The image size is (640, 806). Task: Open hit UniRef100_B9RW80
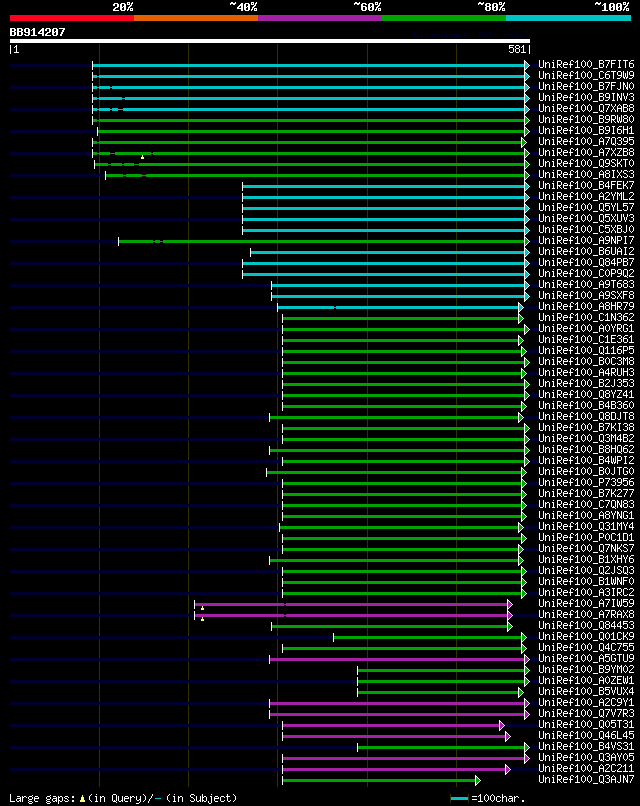click(586, 120)
